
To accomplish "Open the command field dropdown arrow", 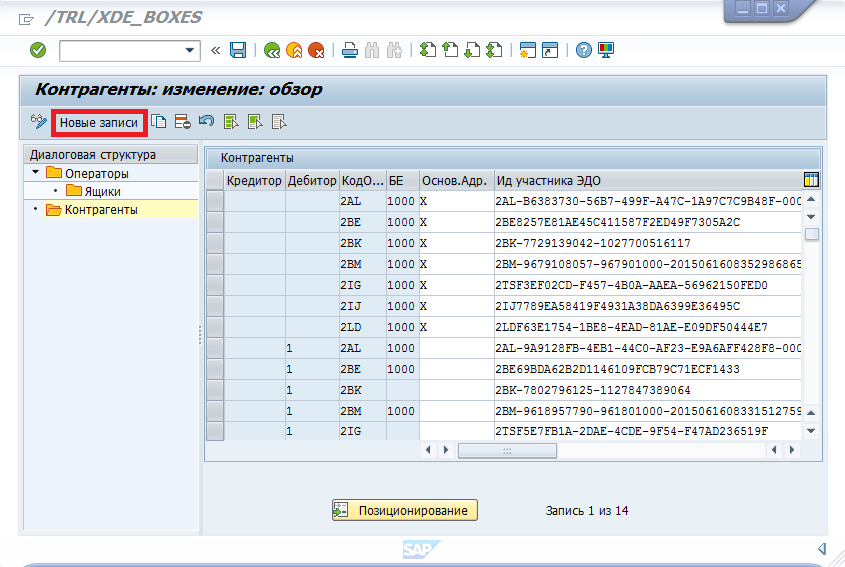I will [x=190, y=50].
